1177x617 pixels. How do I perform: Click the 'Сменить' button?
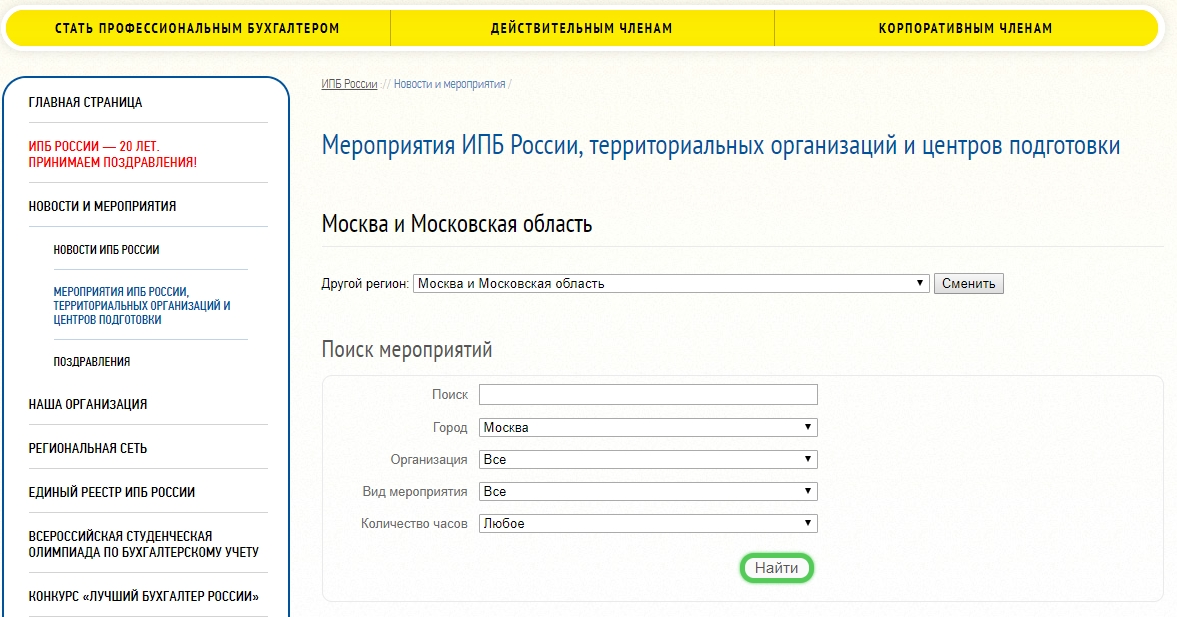[968, 284]
